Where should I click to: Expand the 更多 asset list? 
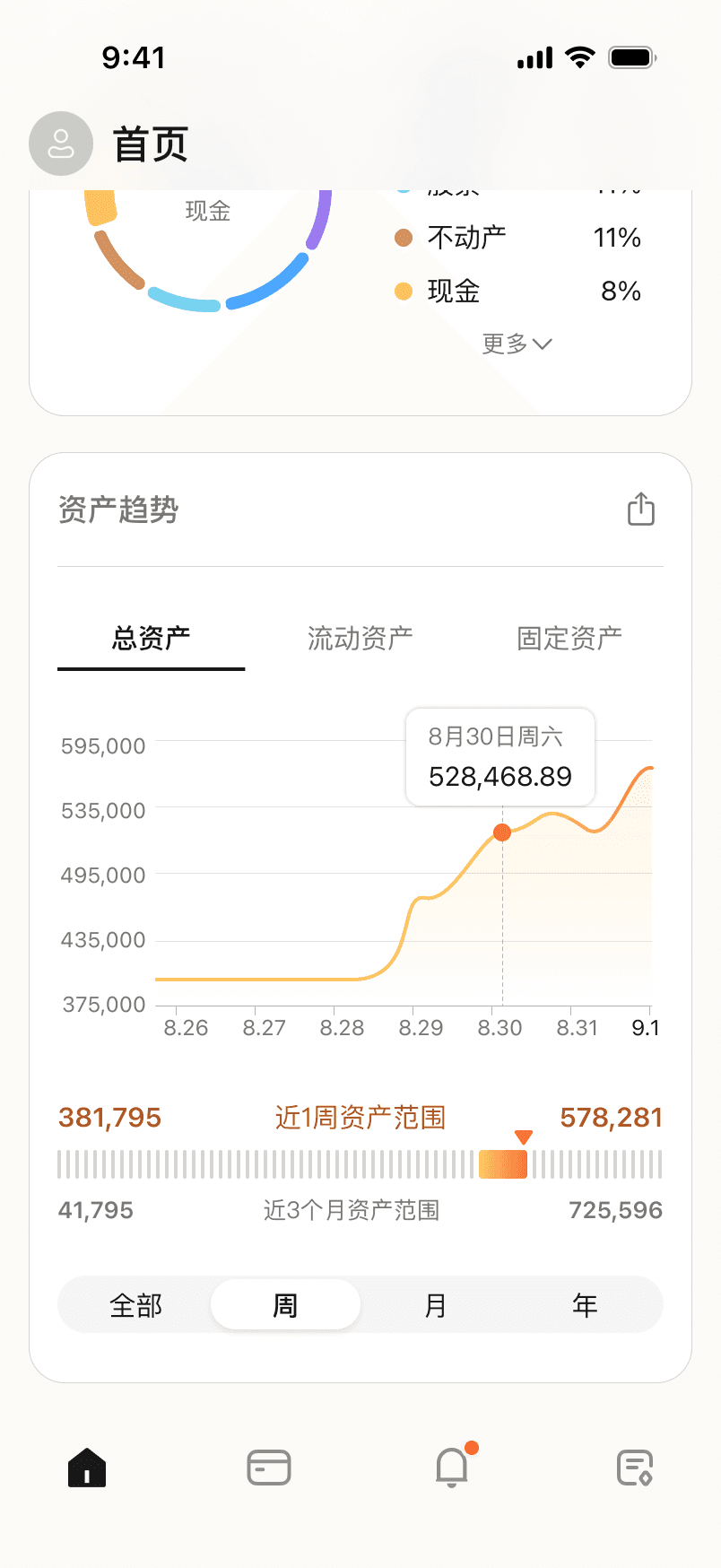pos(517,344)
